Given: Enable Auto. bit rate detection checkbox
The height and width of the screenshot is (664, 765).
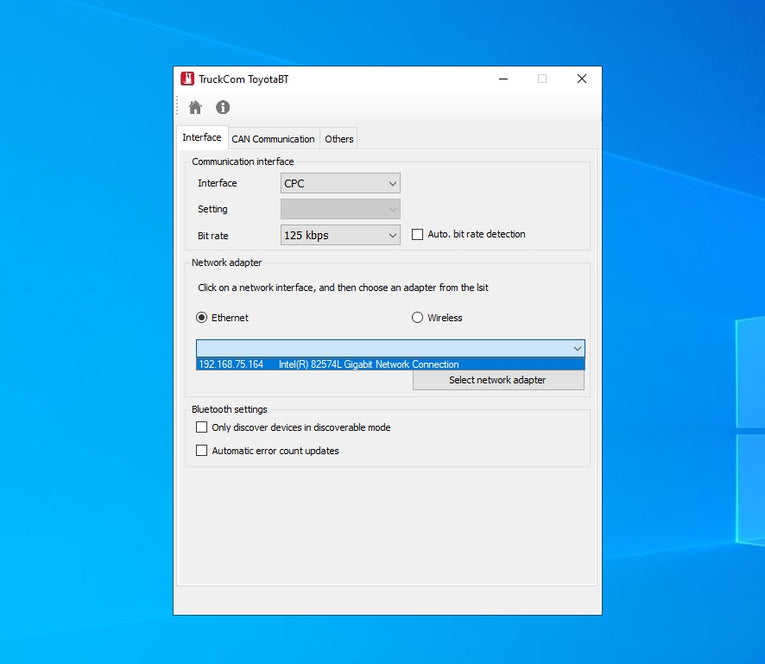Looking at the screenshot, I should pos(418,235).
